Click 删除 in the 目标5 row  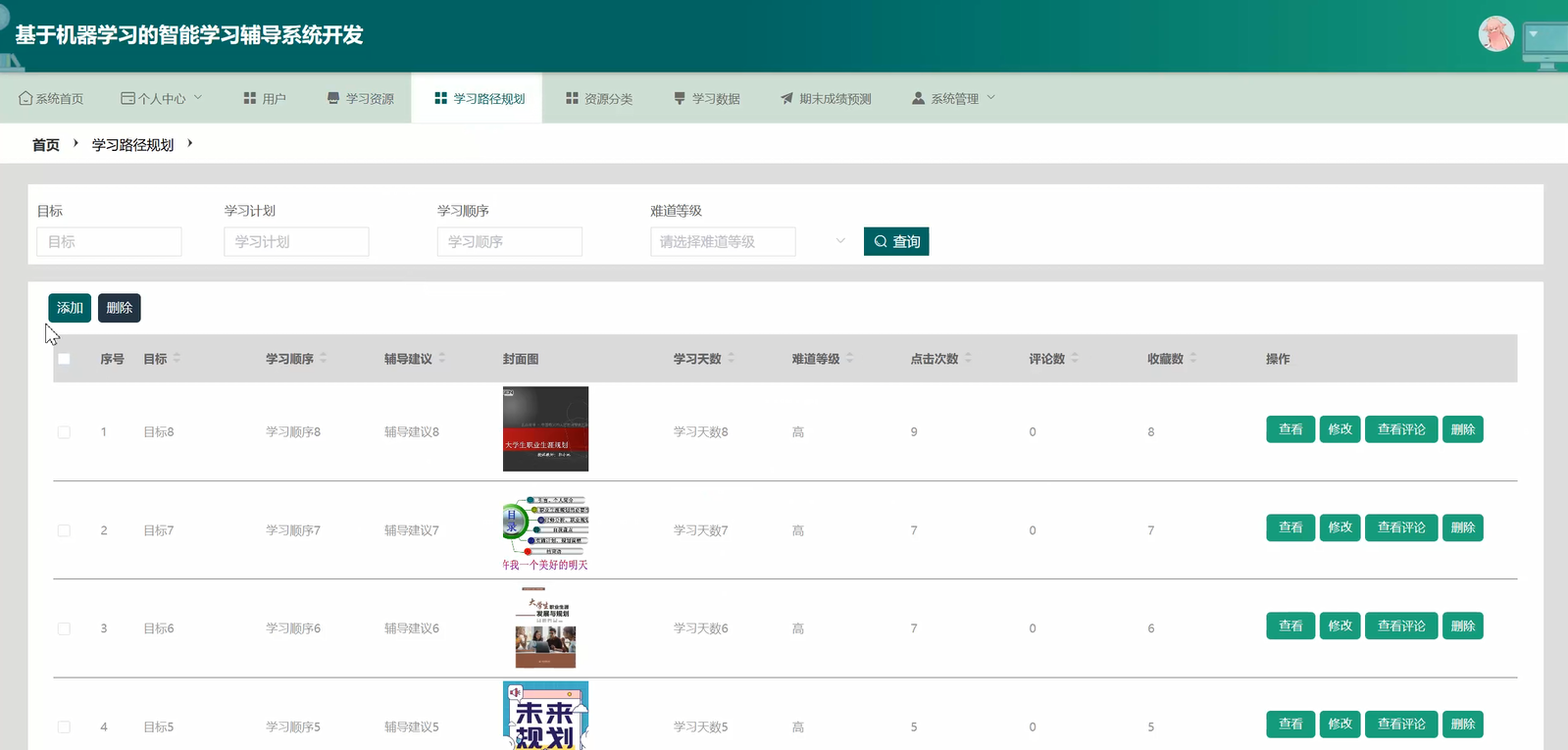pyautogui.click(x=1462, y=724)
